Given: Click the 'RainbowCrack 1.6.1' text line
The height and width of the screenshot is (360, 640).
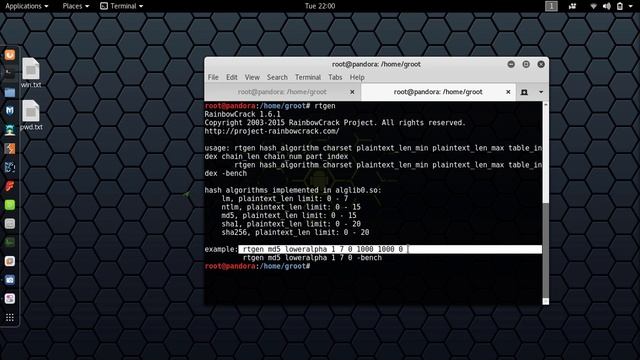Looking at the screenshot, I should point(242,114).
